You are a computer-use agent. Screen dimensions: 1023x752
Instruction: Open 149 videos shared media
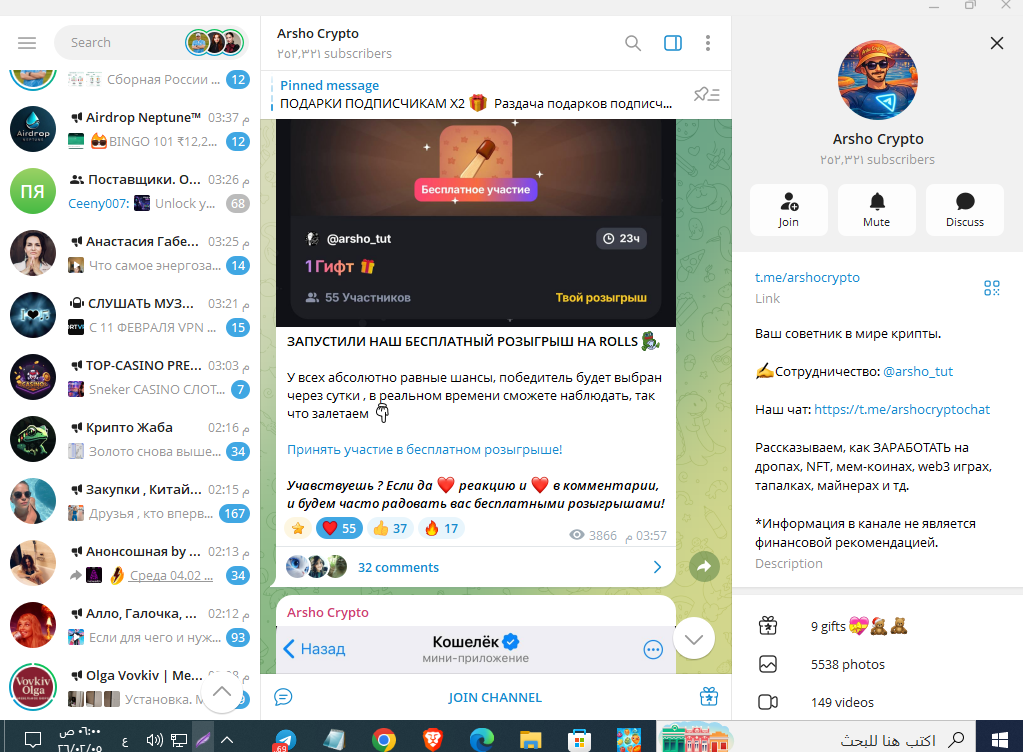click(877, 702)
